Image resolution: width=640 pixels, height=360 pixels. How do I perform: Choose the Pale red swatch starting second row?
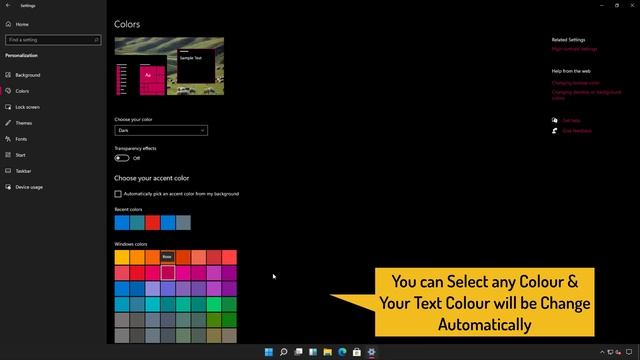coord(122,273)
